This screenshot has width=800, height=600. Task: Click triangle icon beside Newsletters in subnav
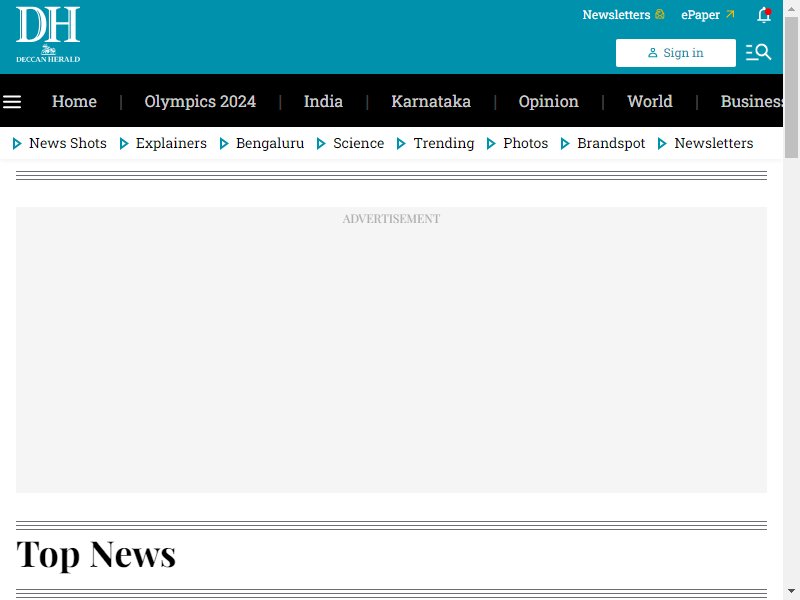[662, 143]
